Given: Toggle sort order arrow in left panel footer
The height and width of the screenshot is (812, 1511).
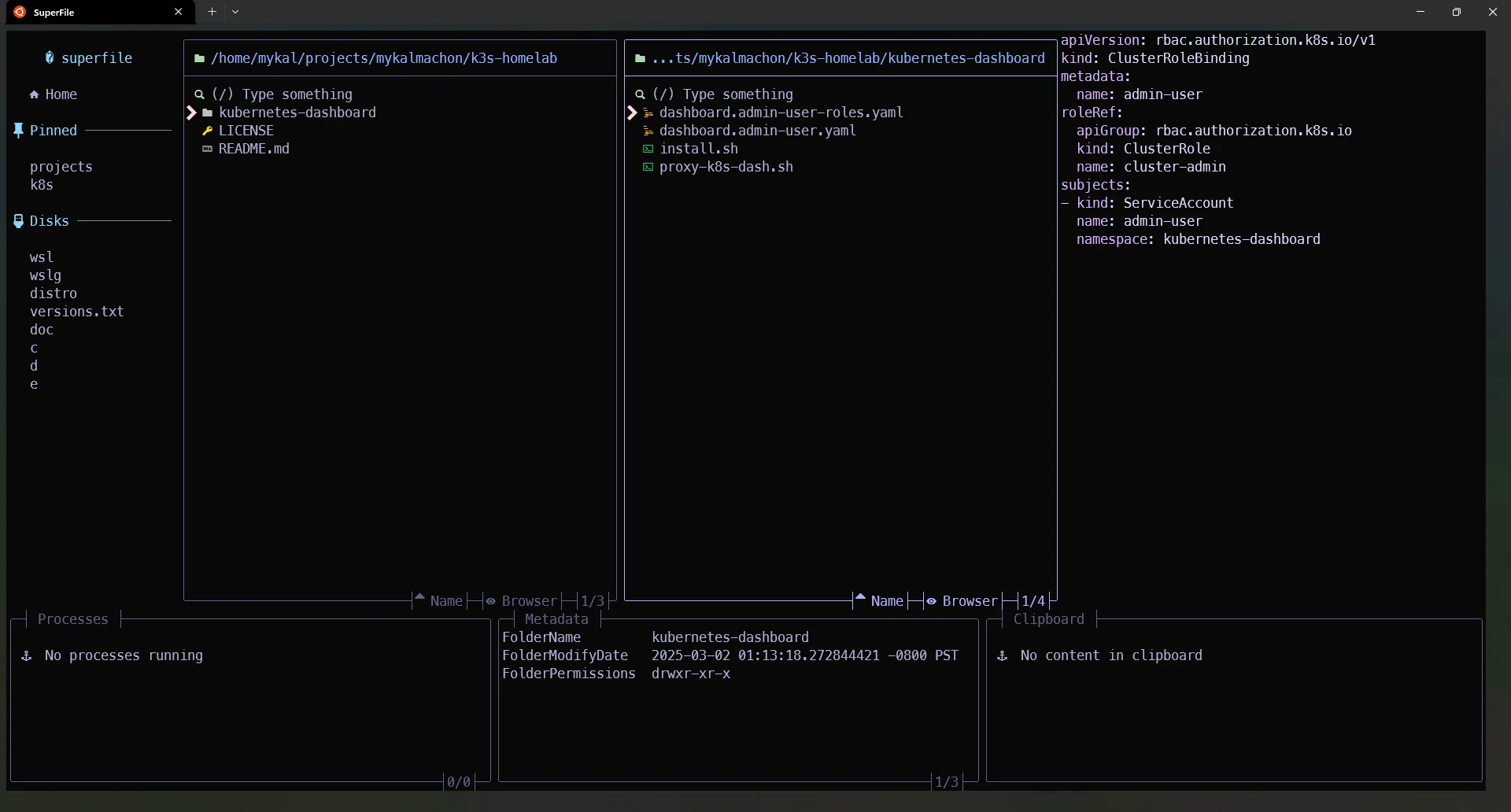Looking at the screenshot, I should point(419,599).
